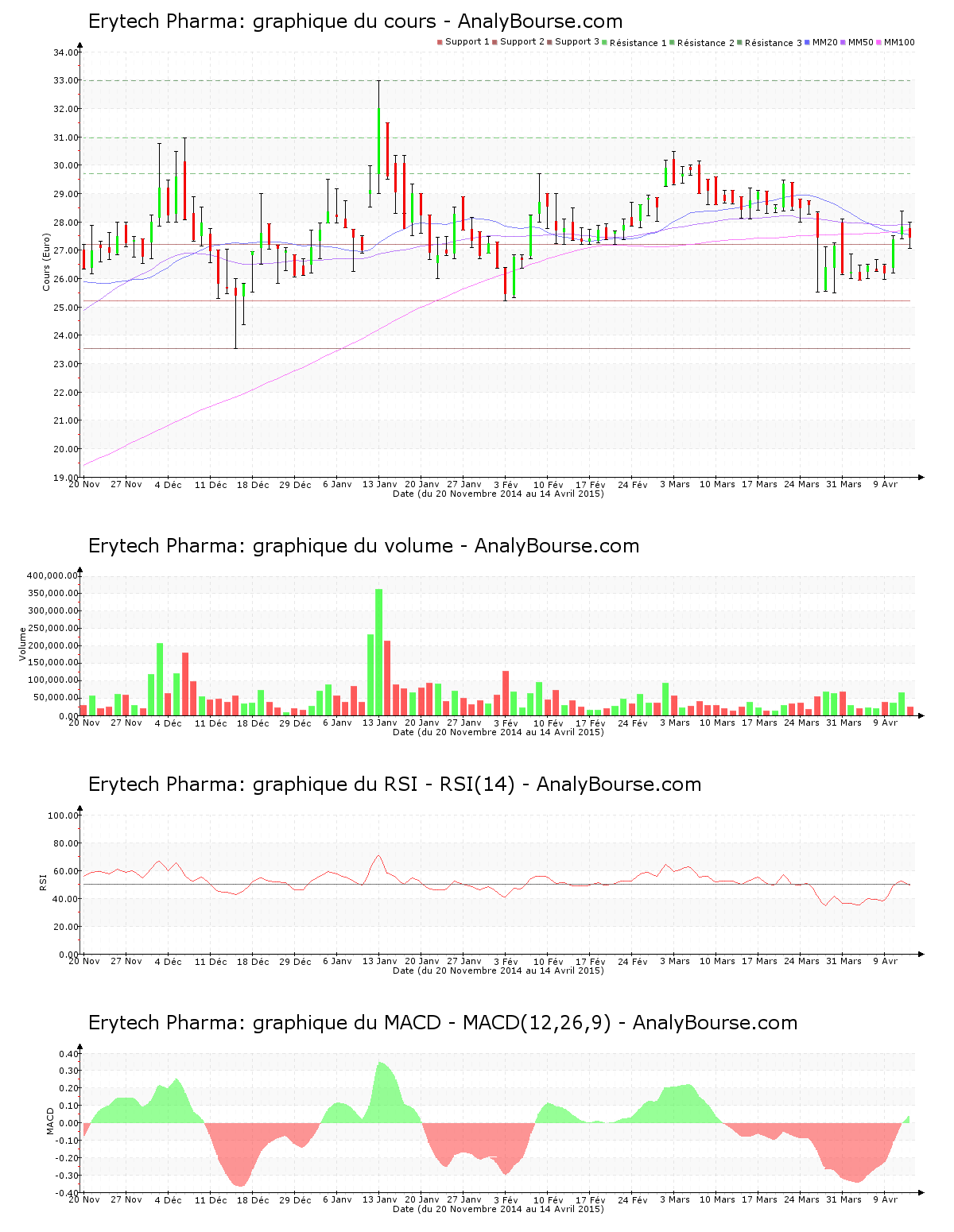
Task: Click the 250,000.00 volume axis value
Action: (x=52, y=628)
